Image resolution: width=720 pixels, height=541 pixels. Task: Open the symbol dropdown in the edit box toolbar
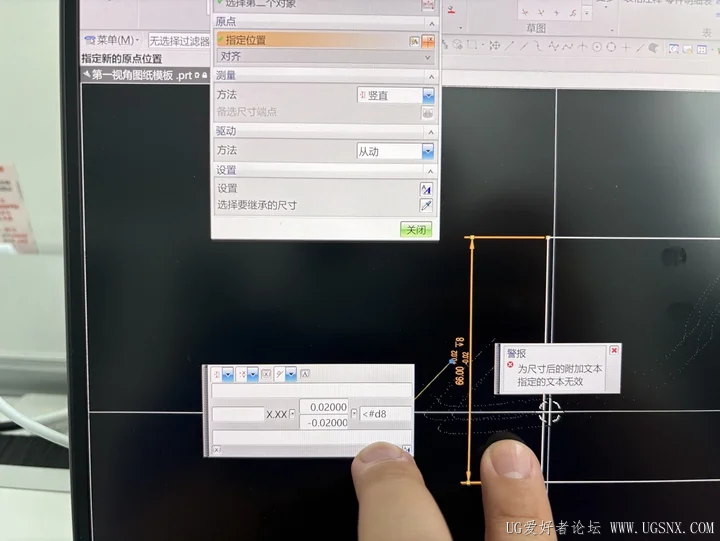click(x=291, y=374)
